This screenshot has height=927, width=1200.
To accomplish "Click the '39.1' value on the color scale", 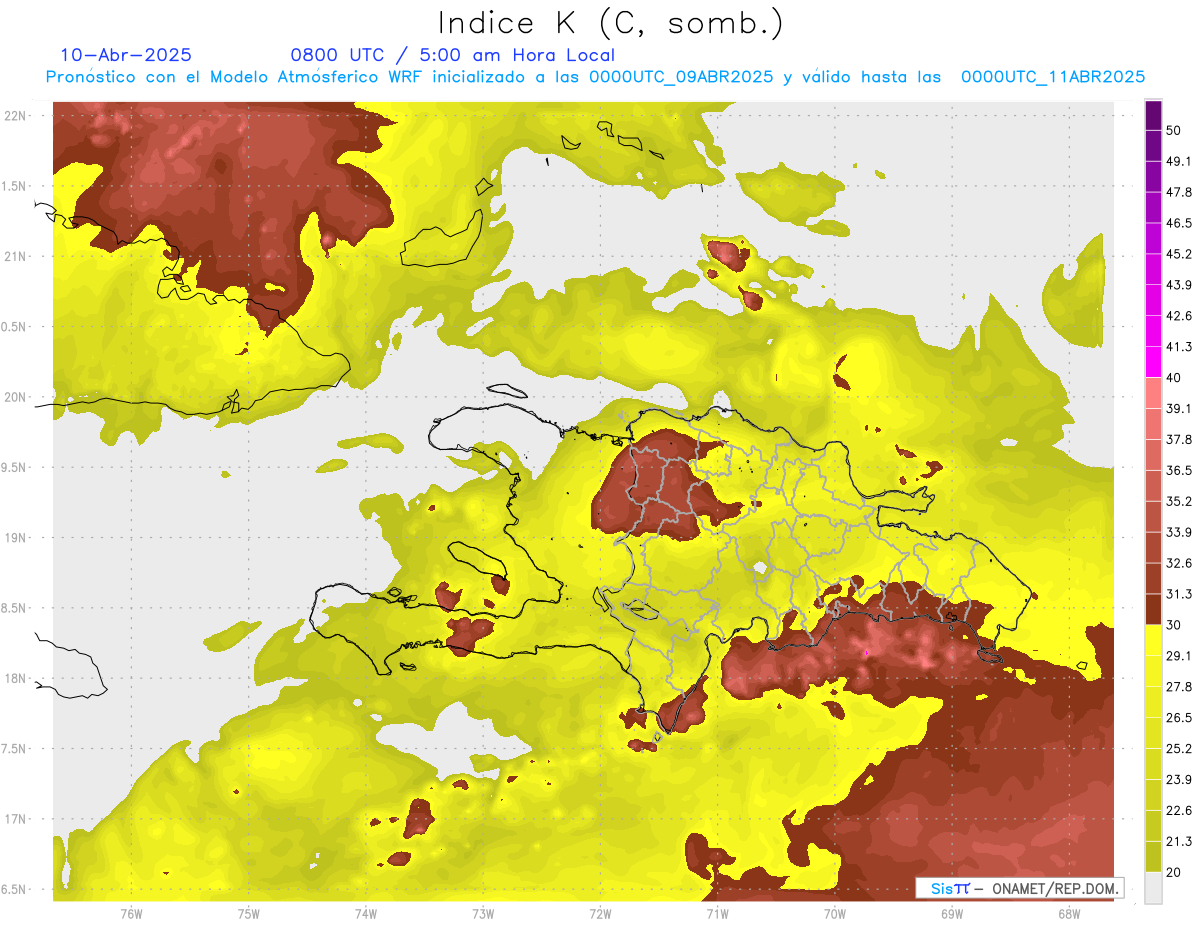I will pos(1180,408).
